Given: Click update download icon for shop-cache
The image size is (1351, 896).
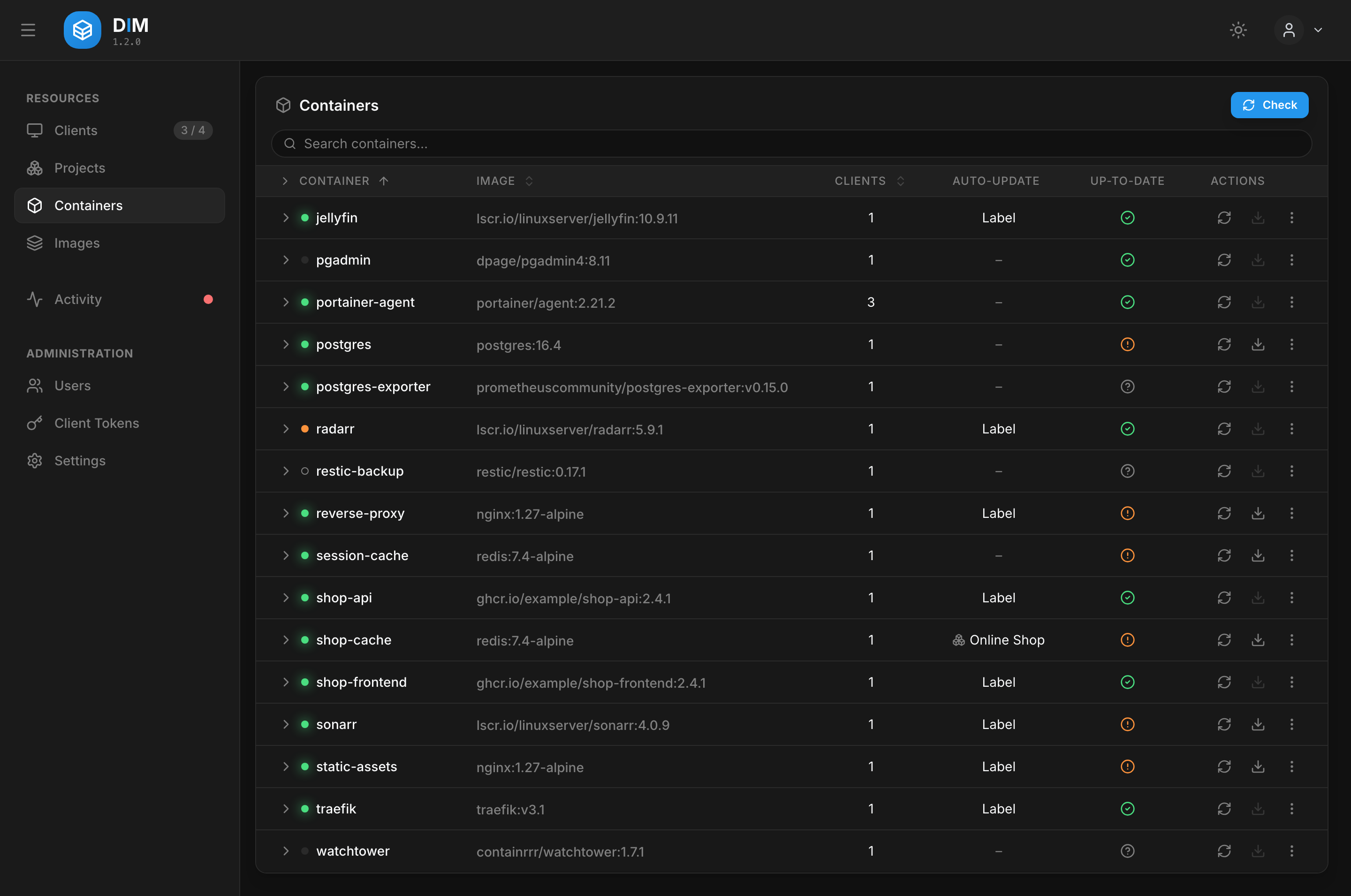Looking at the screenshot, I should click(1258, 641).
